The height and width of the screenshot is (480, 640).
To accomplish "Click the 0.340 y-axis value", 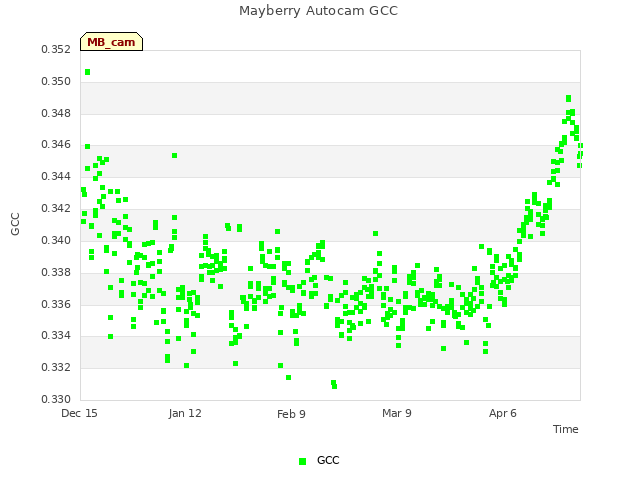I will click(x=56, y=240).
